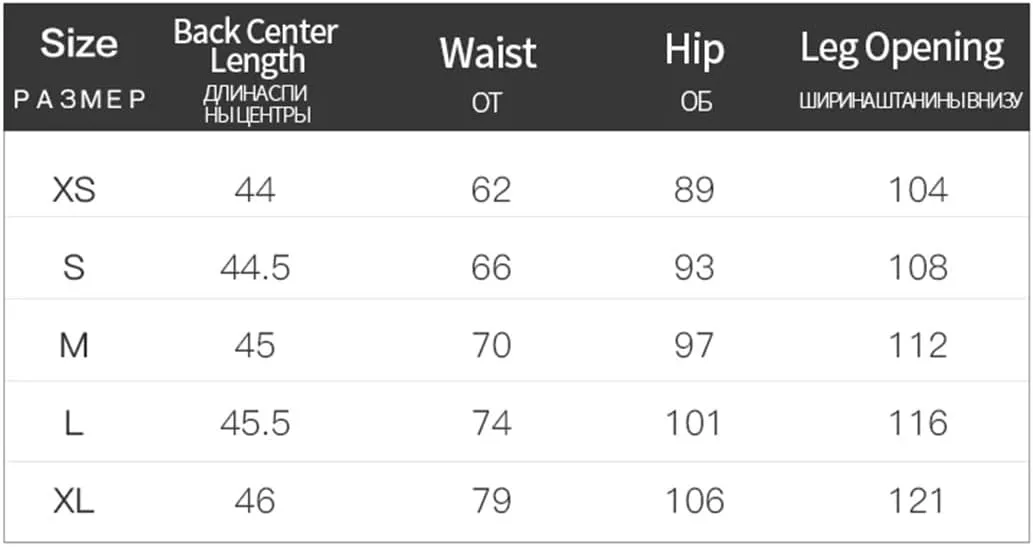
Task: Click the Size column header
Action: pos(79,44)
